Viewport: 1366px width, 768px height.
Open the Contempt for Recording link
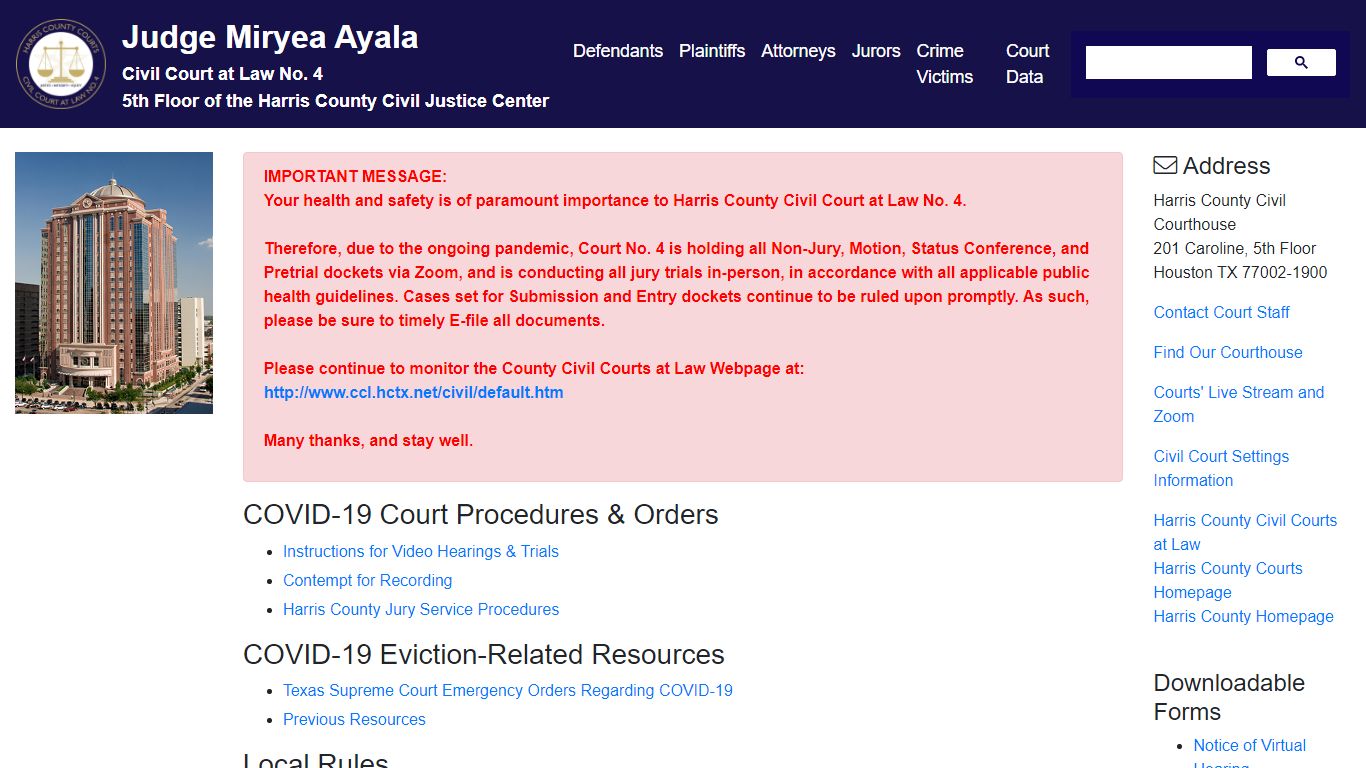[x=367, y=580]
